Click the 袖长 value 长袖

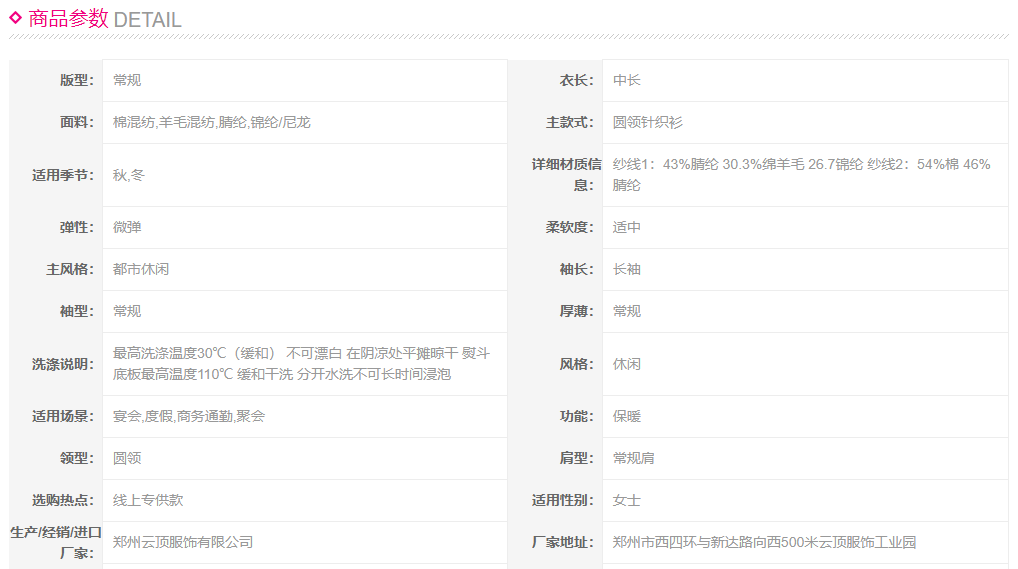pos(626,269)
